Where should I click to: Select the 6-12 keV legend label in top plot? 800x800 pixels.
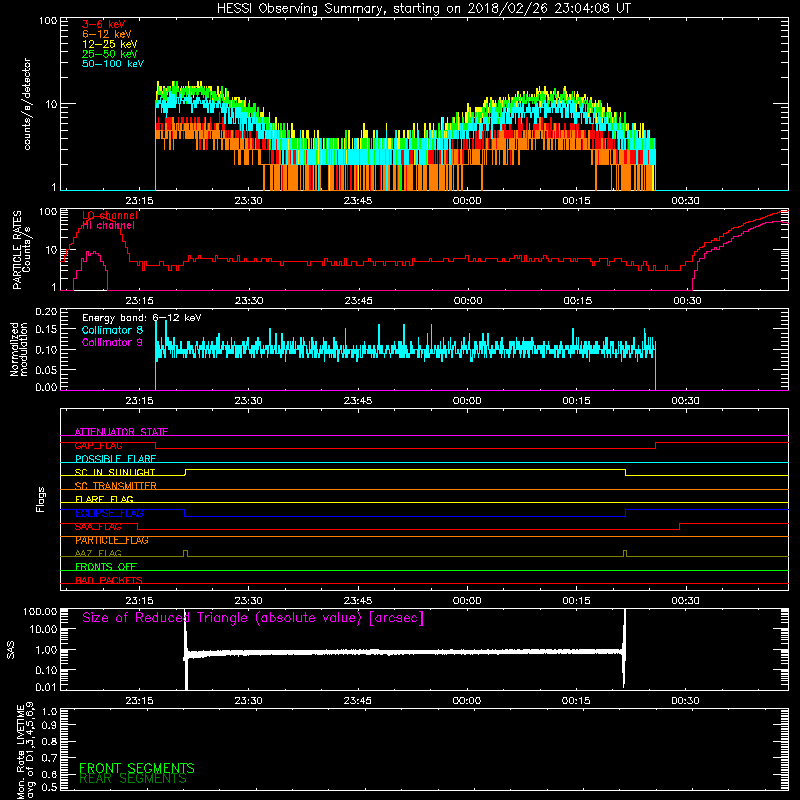[x=107, y=34]
